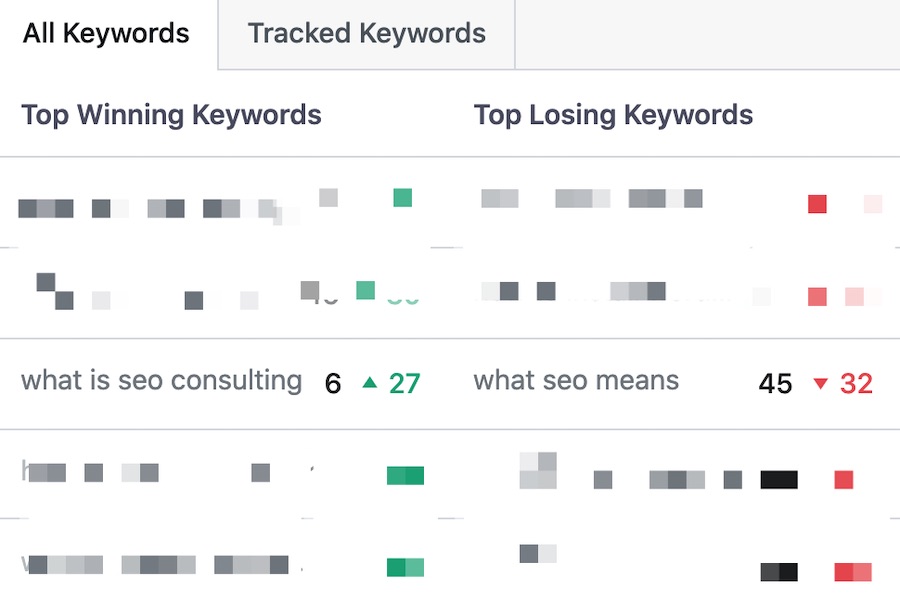Open the Tracked Keywords tab
900x601 pixels.
tap(367, 33)
